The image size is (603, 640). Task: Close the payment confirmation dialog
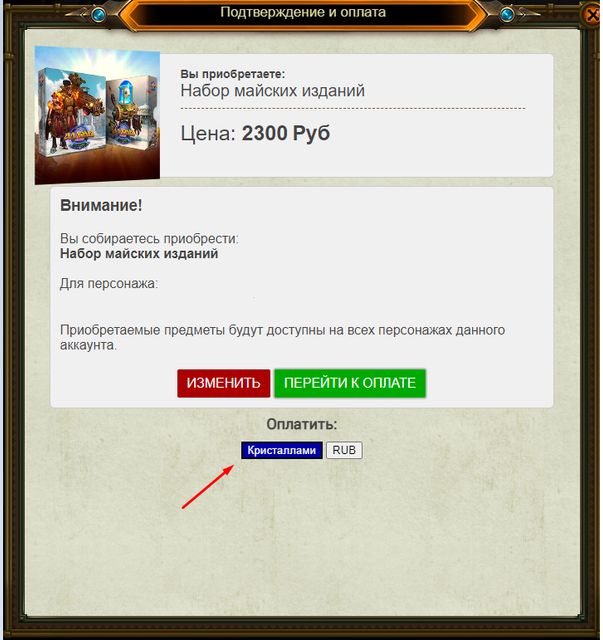point(593,15)
